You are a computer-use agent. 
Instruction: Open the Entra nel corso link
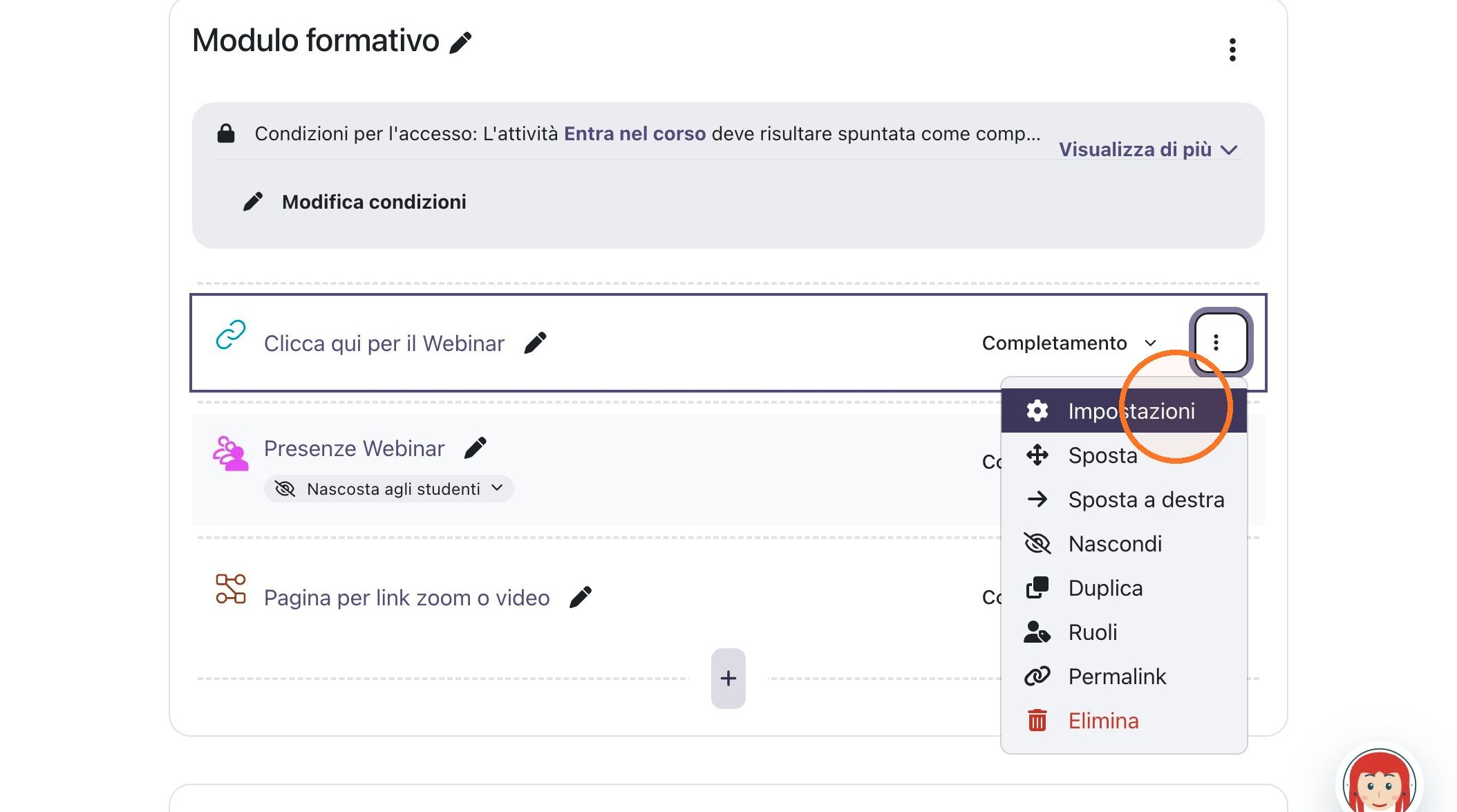pos(634,133)
